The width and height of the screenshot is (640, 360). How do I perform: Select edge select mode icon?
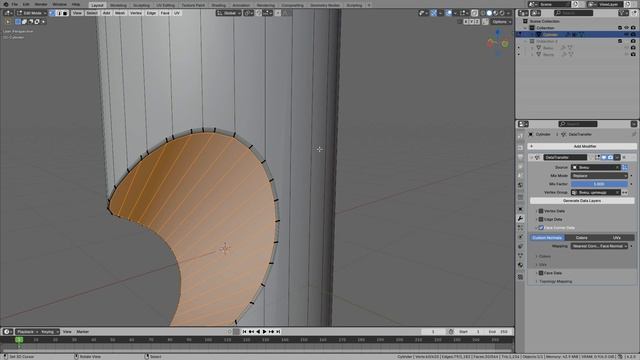click(58, 13)
